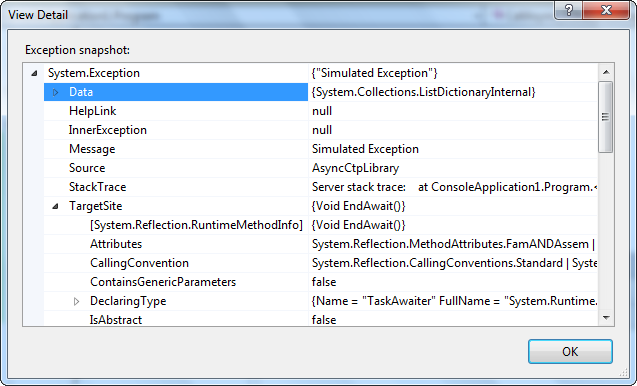The height and width of the screenshot is (386, 637).
Task: Expand the DeclaringType node
Action: pos(76,301)
